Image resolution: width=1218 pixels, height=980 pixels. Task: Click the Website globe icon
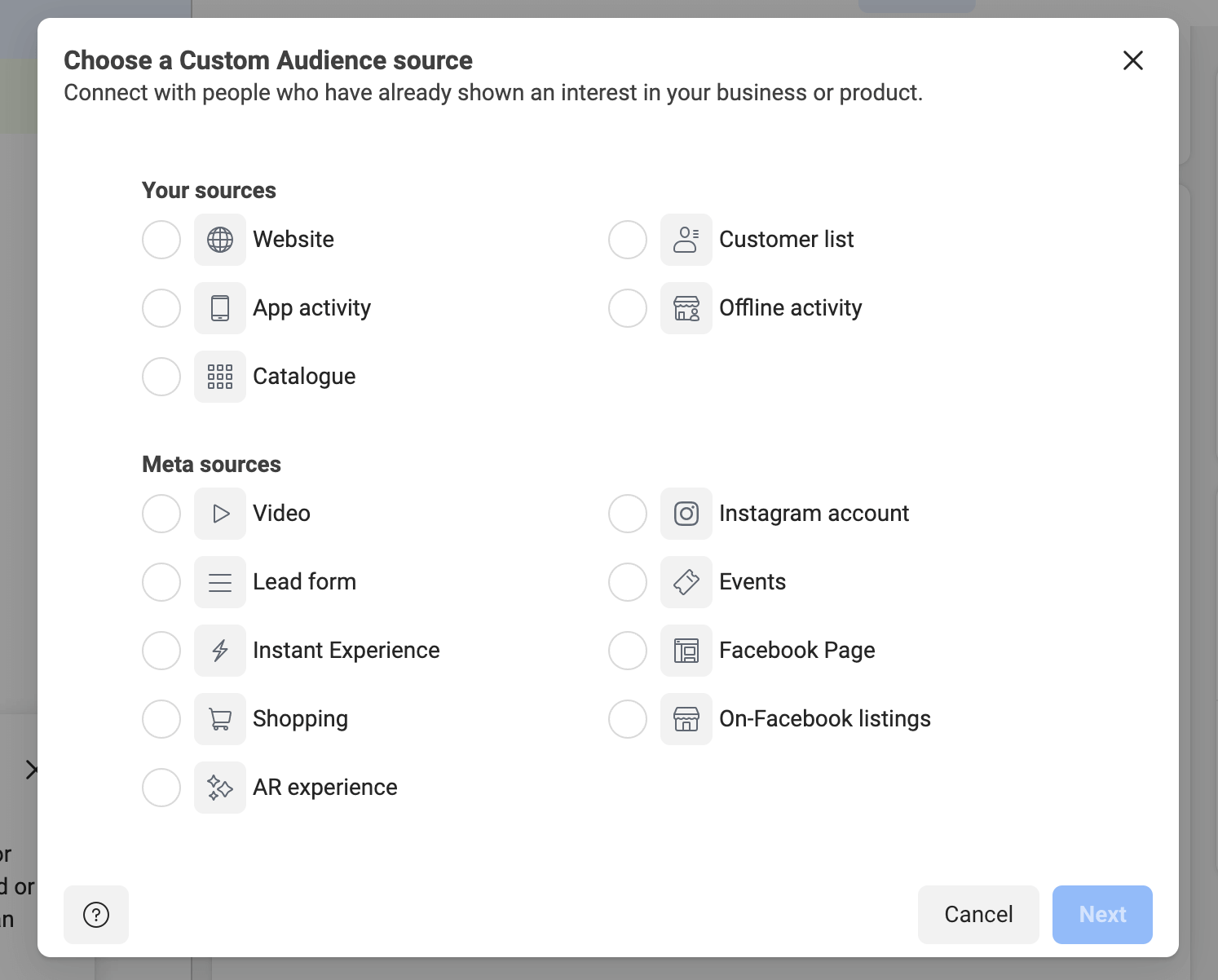click(219, 239)
